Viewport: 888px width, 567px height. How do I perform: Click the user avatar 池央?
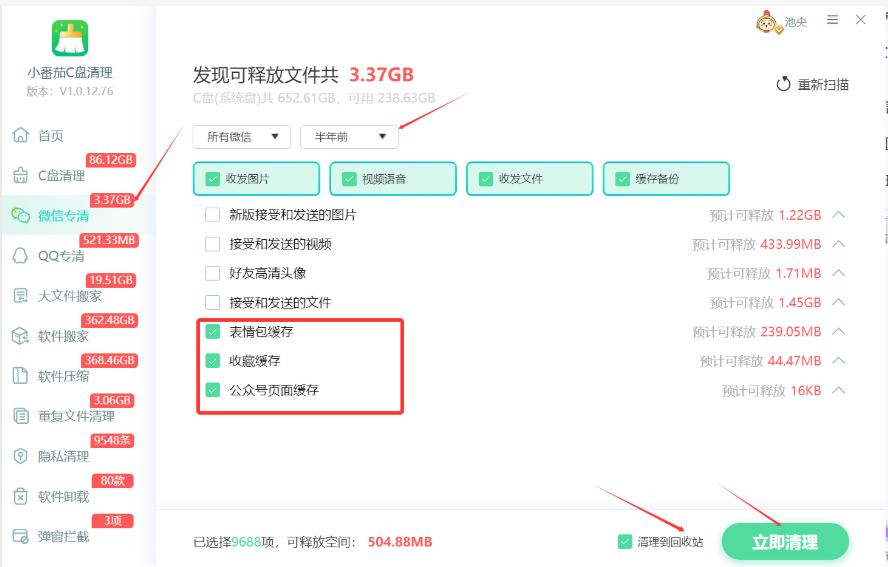coord(768,23)
